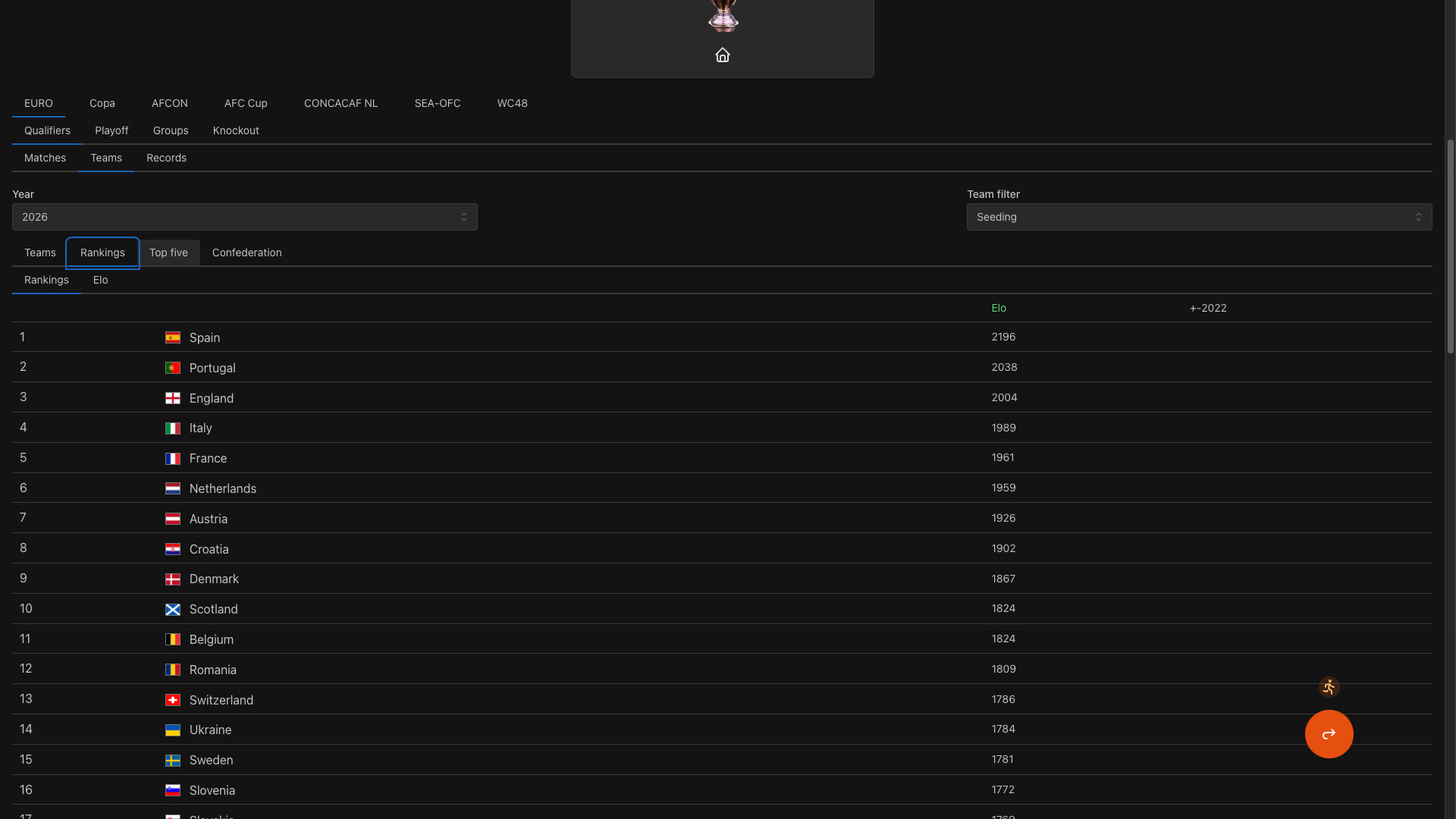Switch to the AFCON tab
Screen dimensions: 1456x819
pos(169,103)
